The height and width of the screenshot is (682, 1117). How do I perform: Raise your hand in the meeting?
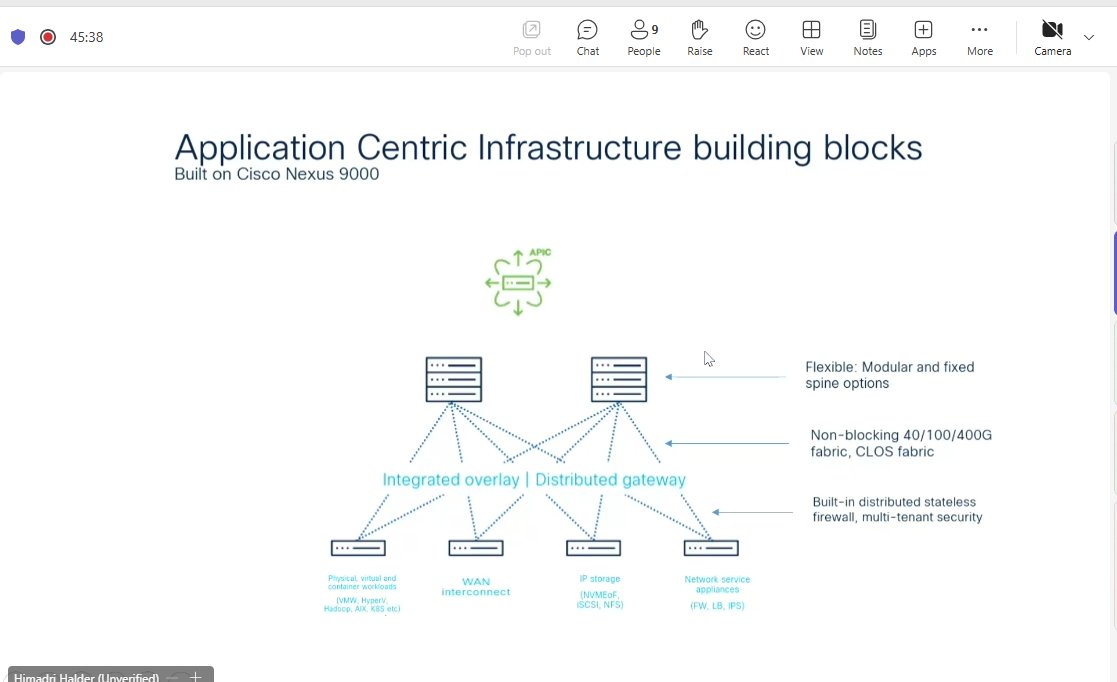(699, 36)
